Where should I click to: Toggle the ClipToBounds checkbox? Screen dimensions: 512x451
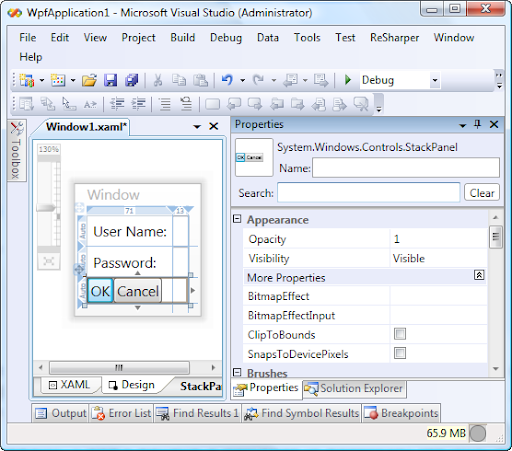click(400, 334)
